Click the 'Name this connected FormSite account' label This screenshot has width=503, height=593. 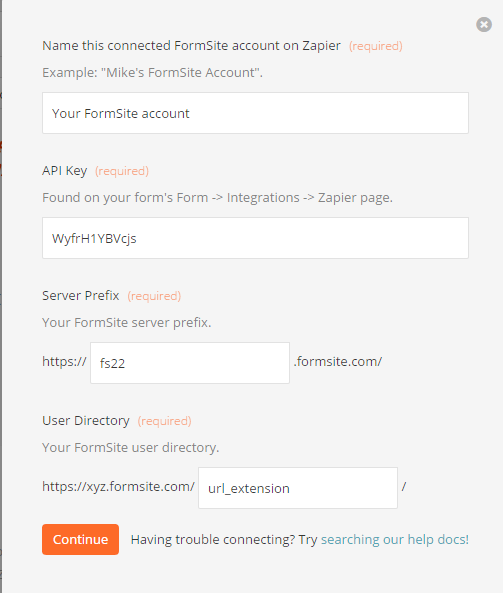click(x=191, y=46)
